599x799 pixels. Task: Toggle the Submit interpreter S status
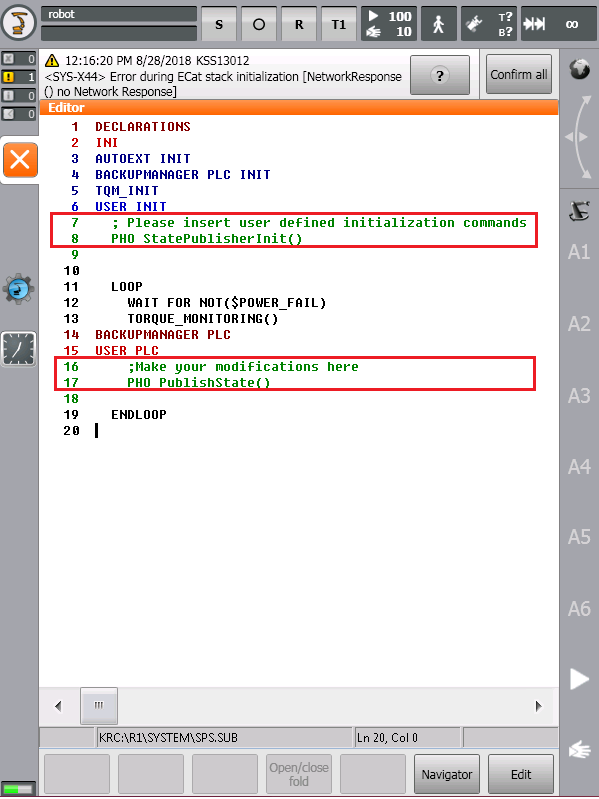pyautogui.click(x=219, y=24)
